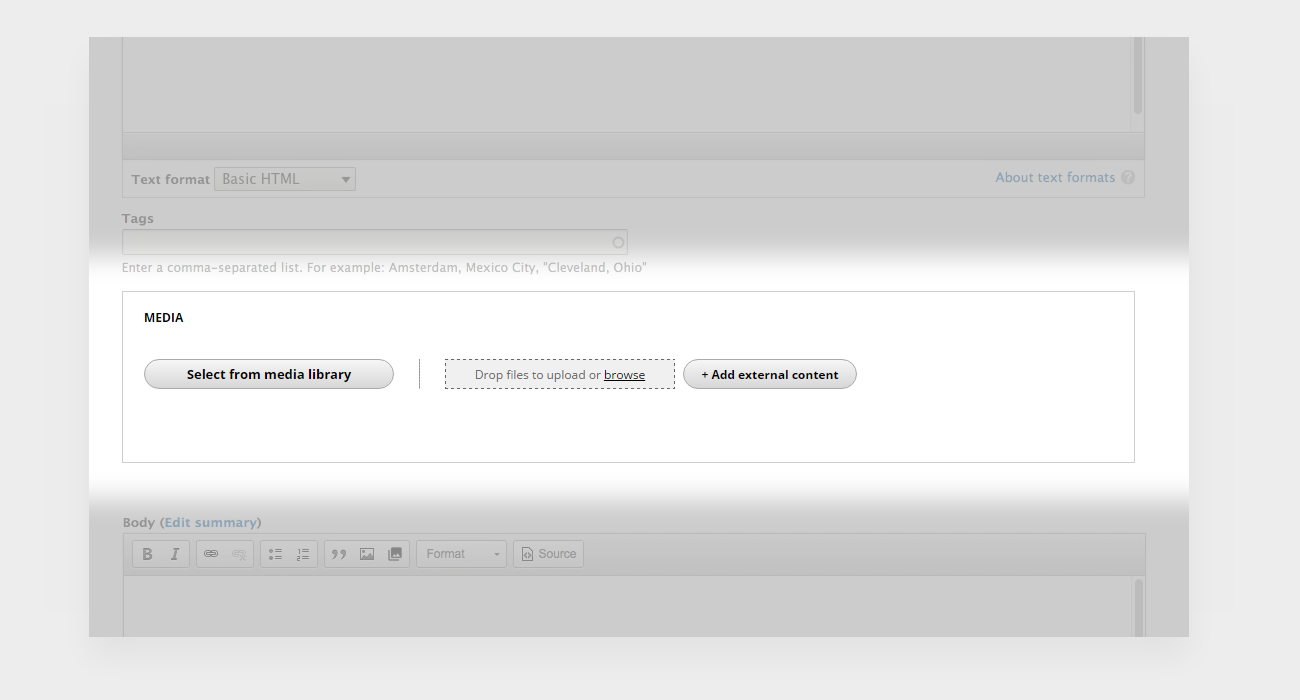Open the Text format dropdown

(x=284, y=178)
